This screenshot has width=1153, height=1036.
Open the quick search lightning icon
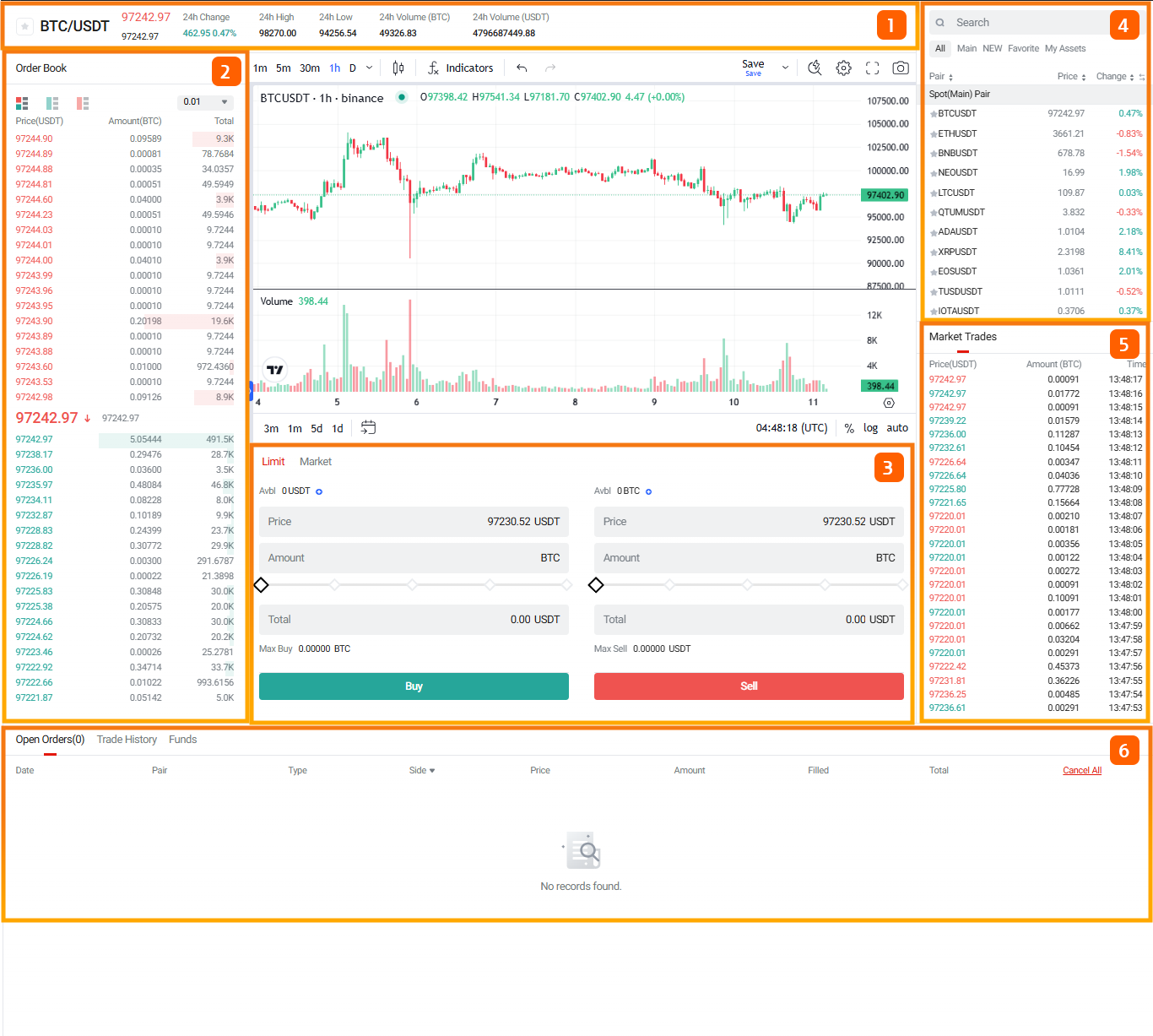coord(815,68)
